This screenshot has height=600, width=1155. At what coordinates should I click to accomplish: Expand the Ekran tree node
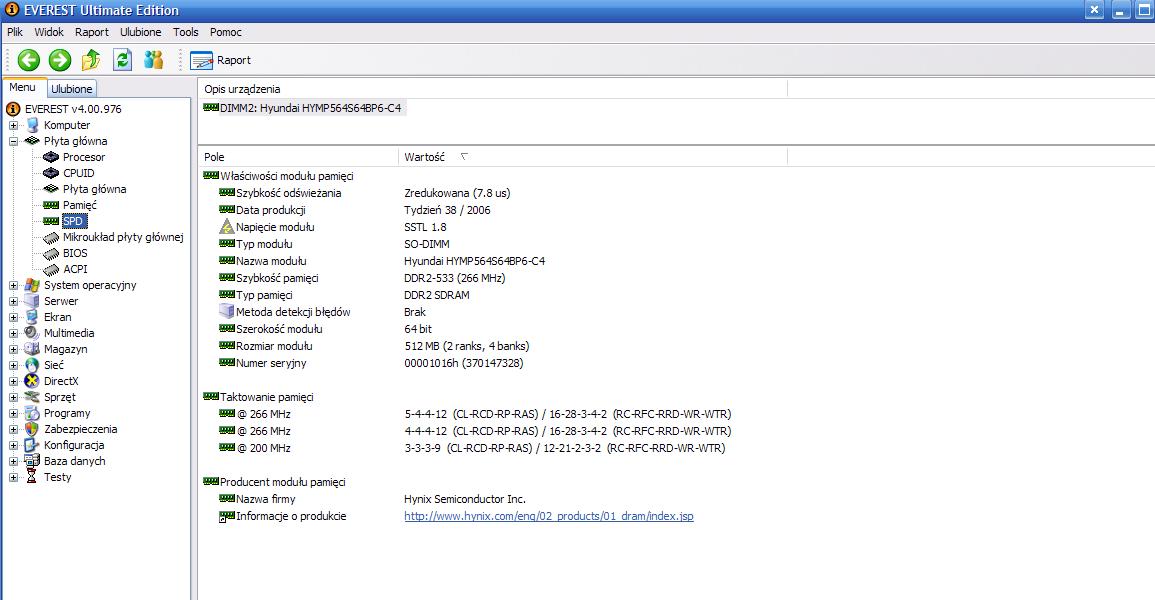pyautogui.click(x=13, y=317)
